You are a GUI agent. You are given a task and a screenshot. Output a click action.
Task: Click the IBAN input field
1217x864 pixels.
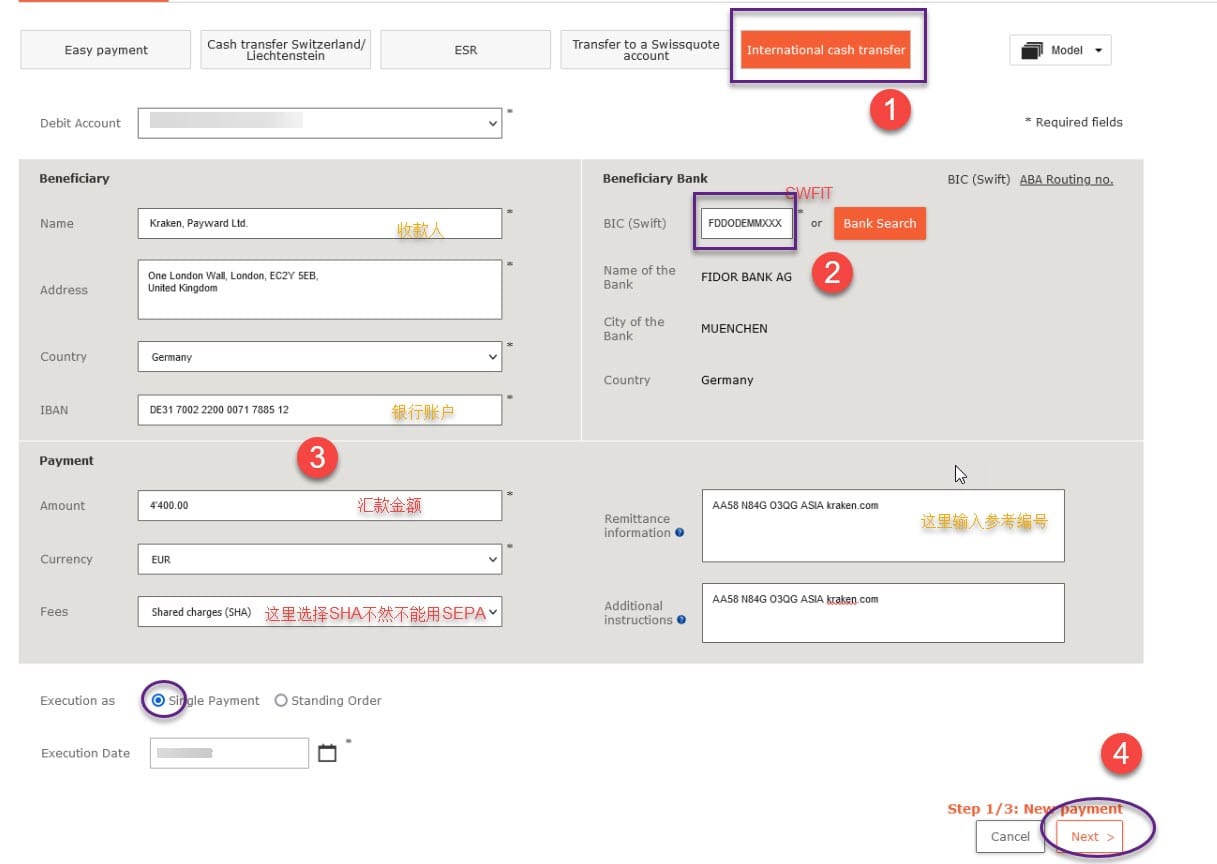[319, 409]
